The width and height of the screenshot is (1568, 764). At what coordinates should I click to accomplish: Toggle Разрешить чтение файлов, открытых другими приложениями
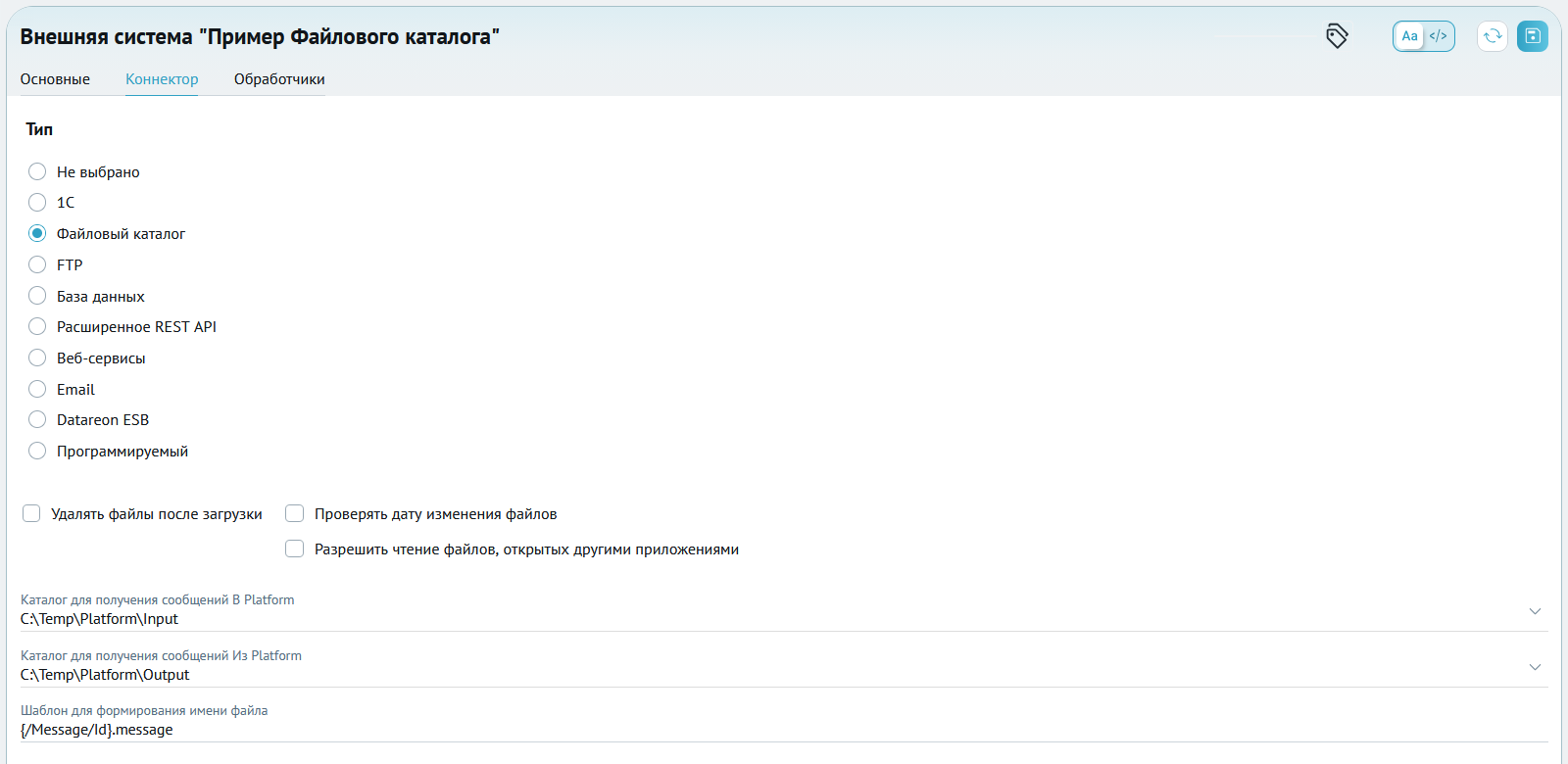(294, 549)
